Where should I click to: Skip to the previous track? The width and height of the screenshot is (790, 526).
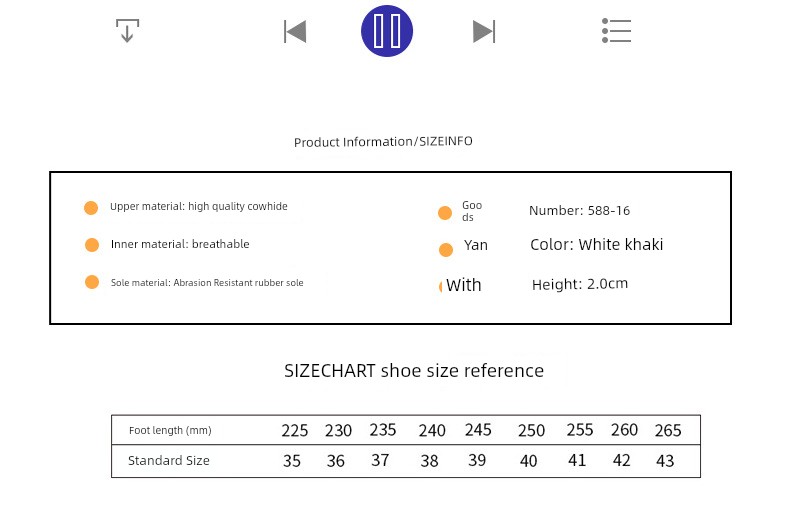point(295,32)
